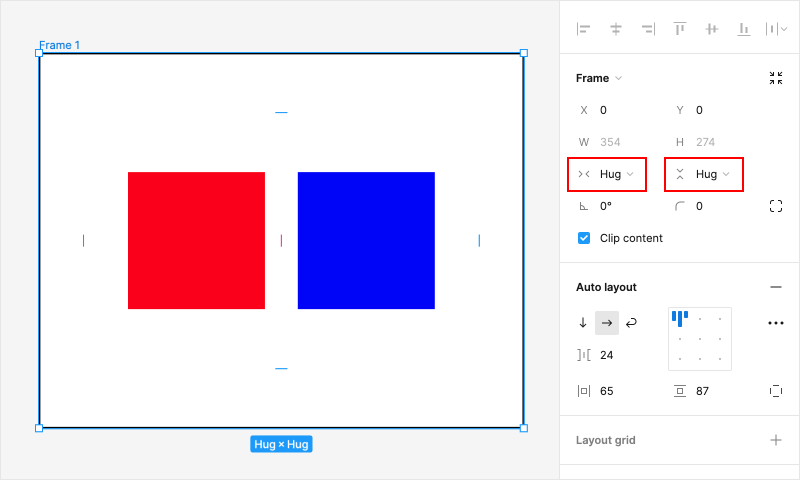
Task: Remove auto layout with minus button
Action: pos(776,287)
